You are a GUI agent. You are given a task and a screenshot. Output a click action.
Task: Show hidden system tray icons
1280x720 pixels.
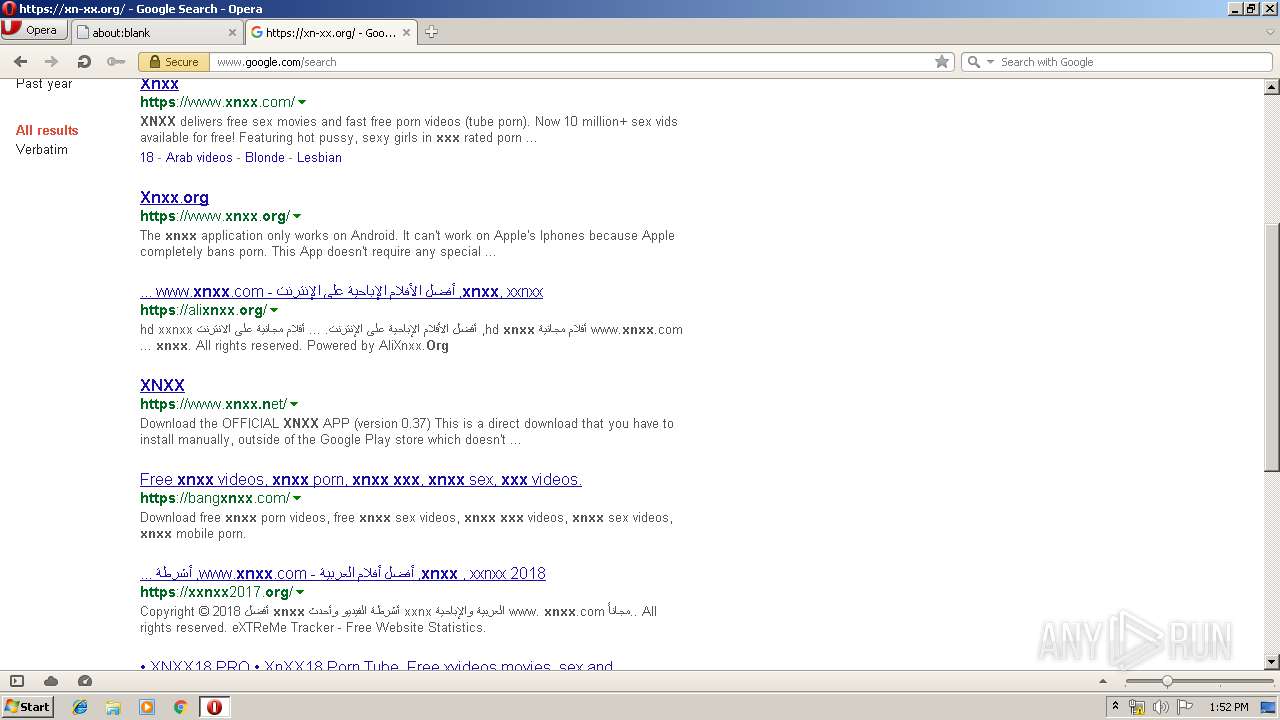pyautogui.click(x=1116, y=707)
